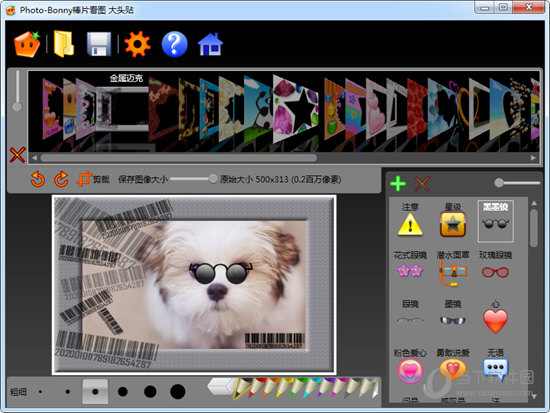Select the 勇敢说爱 heart bubble sticker
This screenshot has height=413, width=550.
453,366
